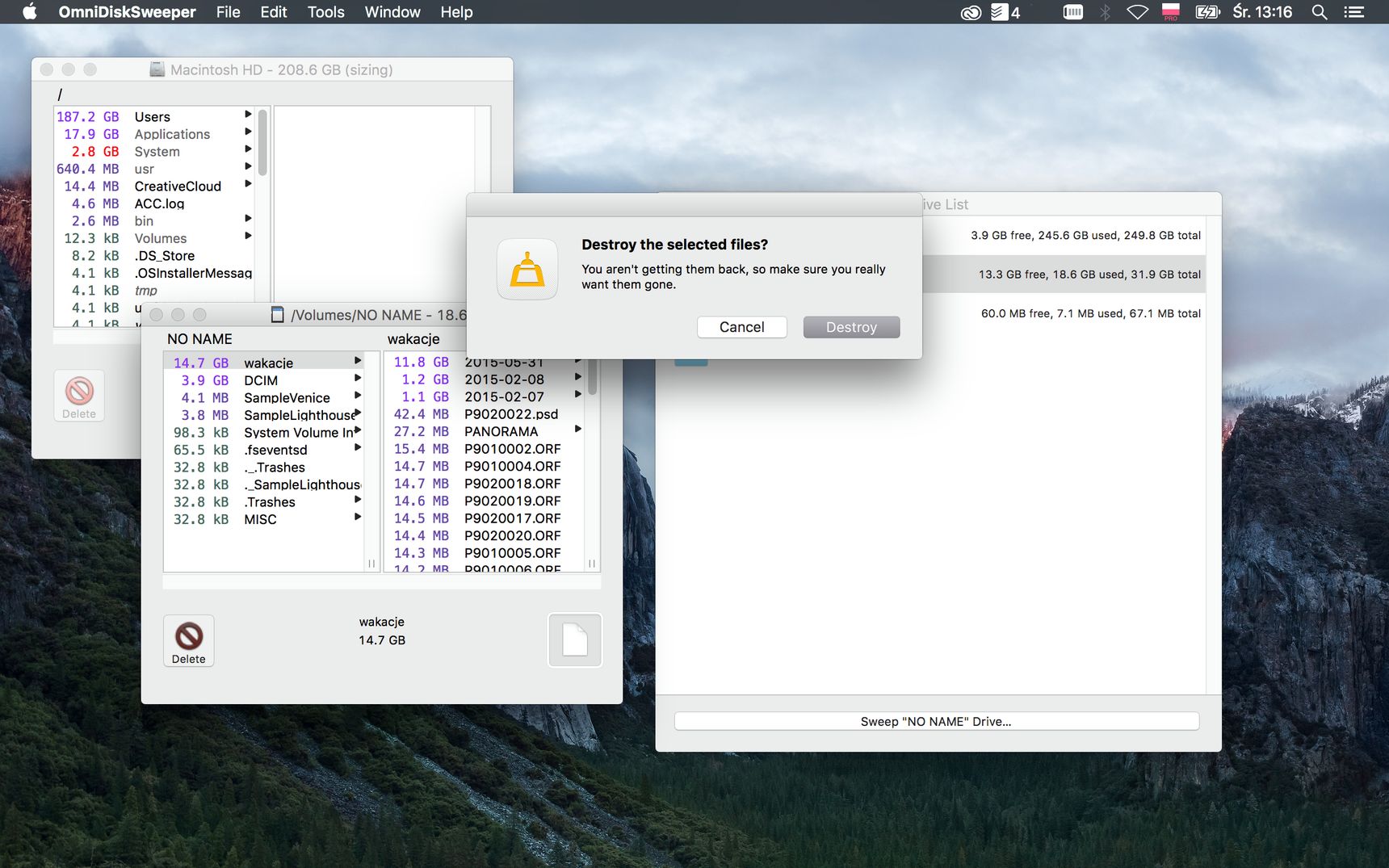
Task: Open Spotlight search
Action: (x=1320, y=12)
